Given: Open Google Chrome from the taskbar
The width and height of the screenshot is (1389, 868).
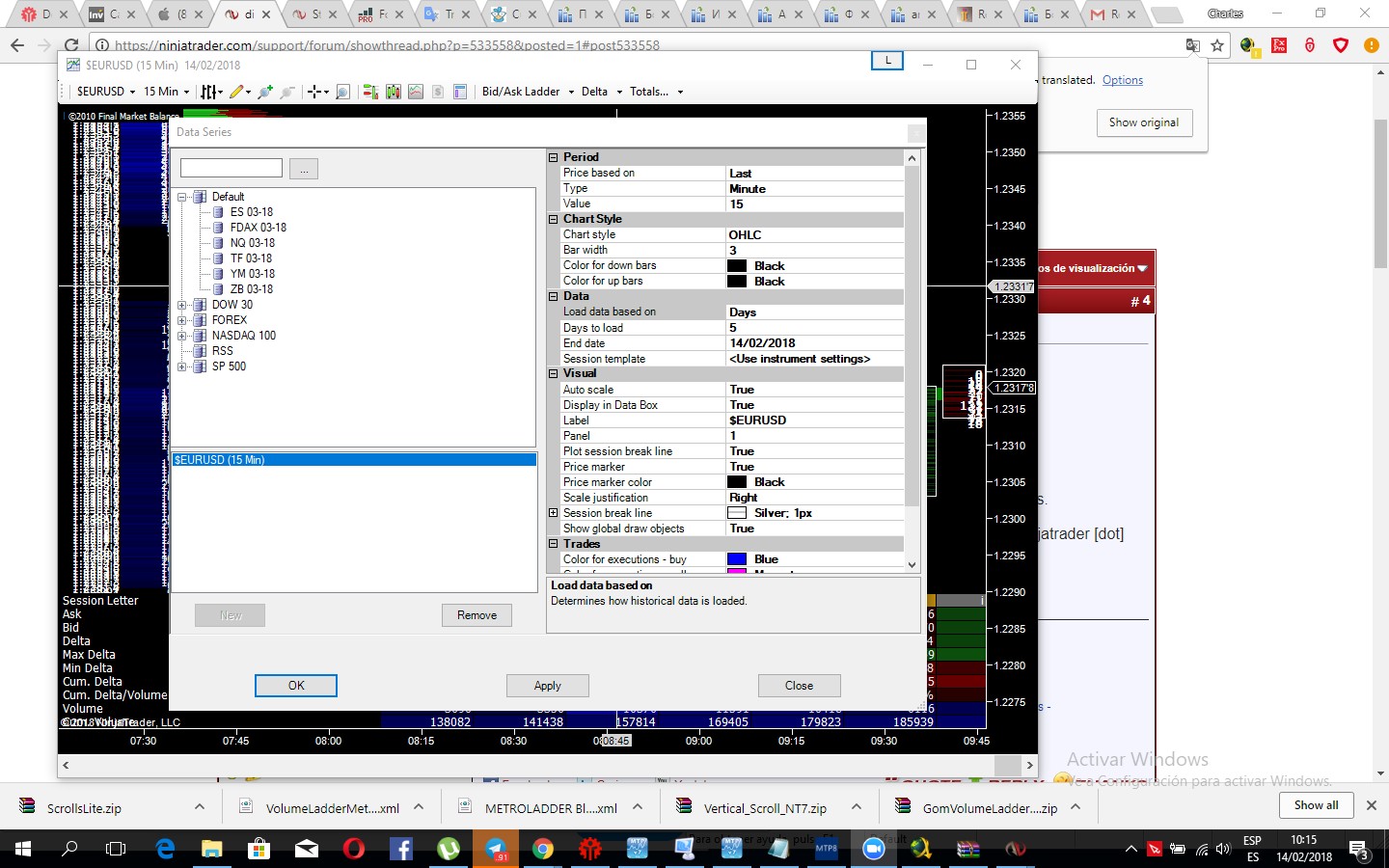Looking at the screenshot, I should [x=543, y=849].
